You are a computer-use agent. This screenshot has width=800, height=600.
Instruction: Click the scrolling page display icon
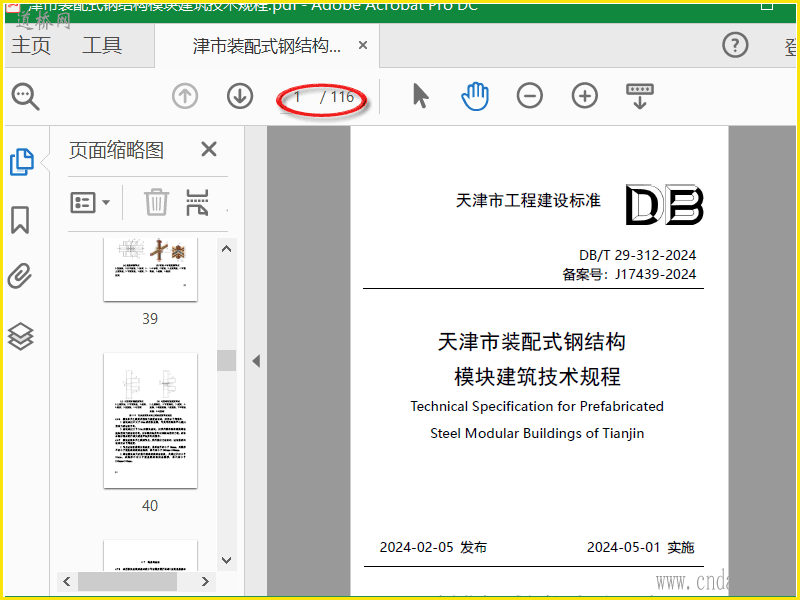tap(640, 96)
